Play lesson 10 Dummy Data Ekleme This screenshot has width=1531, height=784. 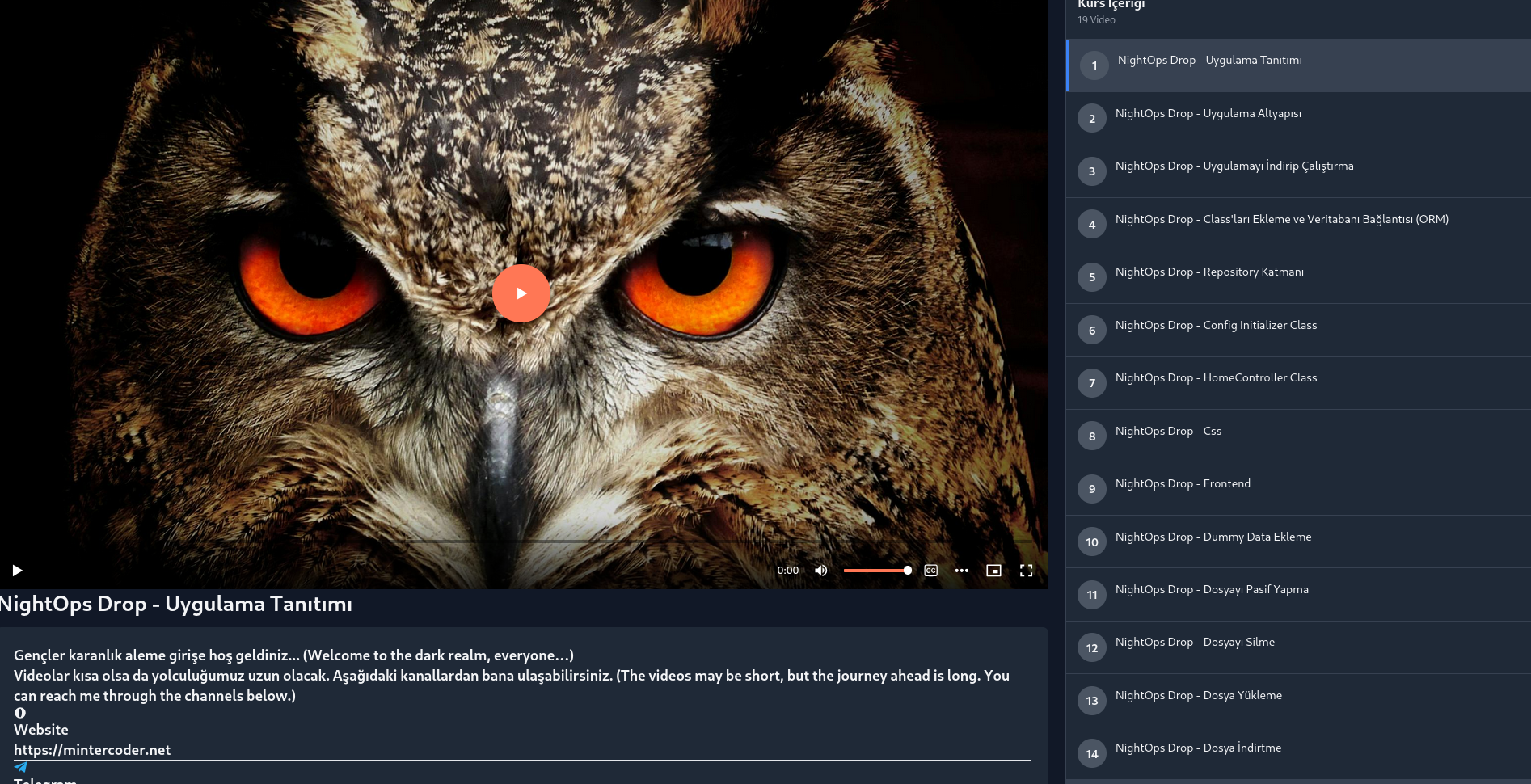1298,542
